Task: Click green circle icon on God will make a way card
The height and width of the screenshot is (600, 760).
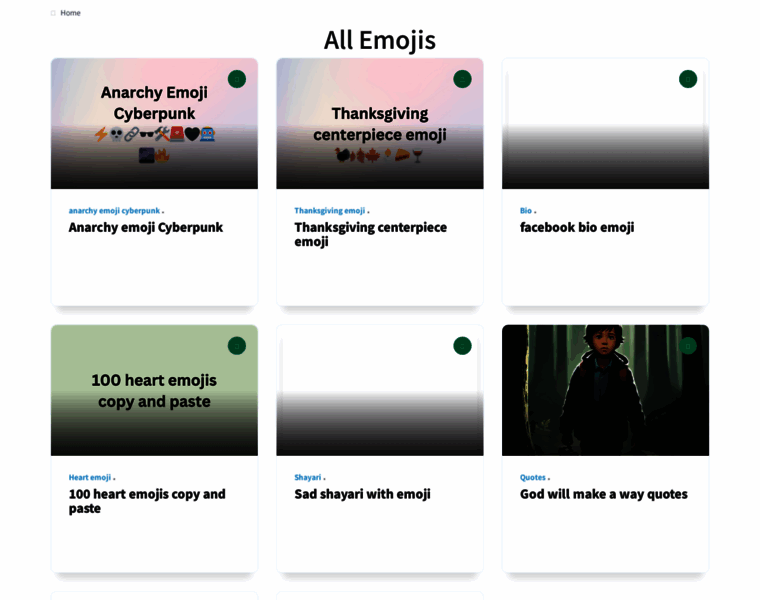Action: click(688, 346)
